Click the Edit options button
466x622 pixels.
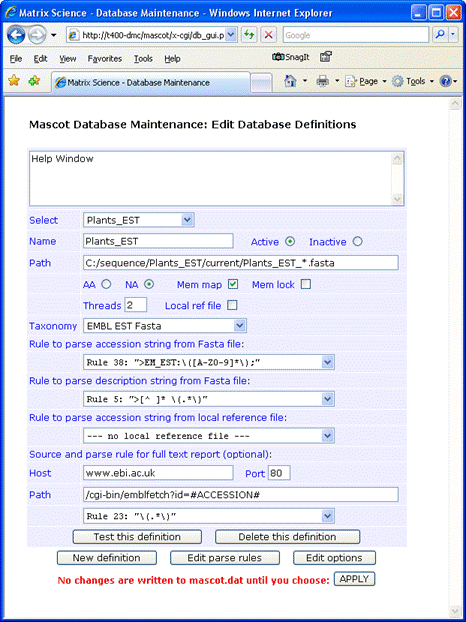334,558
